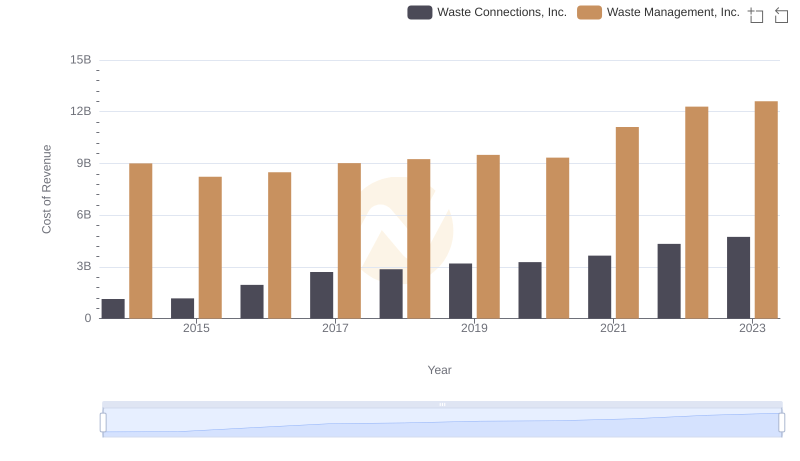The width and height of the screenshot is (800, 461).
Task: Click the Waste Connections bar for 2015
Action: click(x=183, y=308)
